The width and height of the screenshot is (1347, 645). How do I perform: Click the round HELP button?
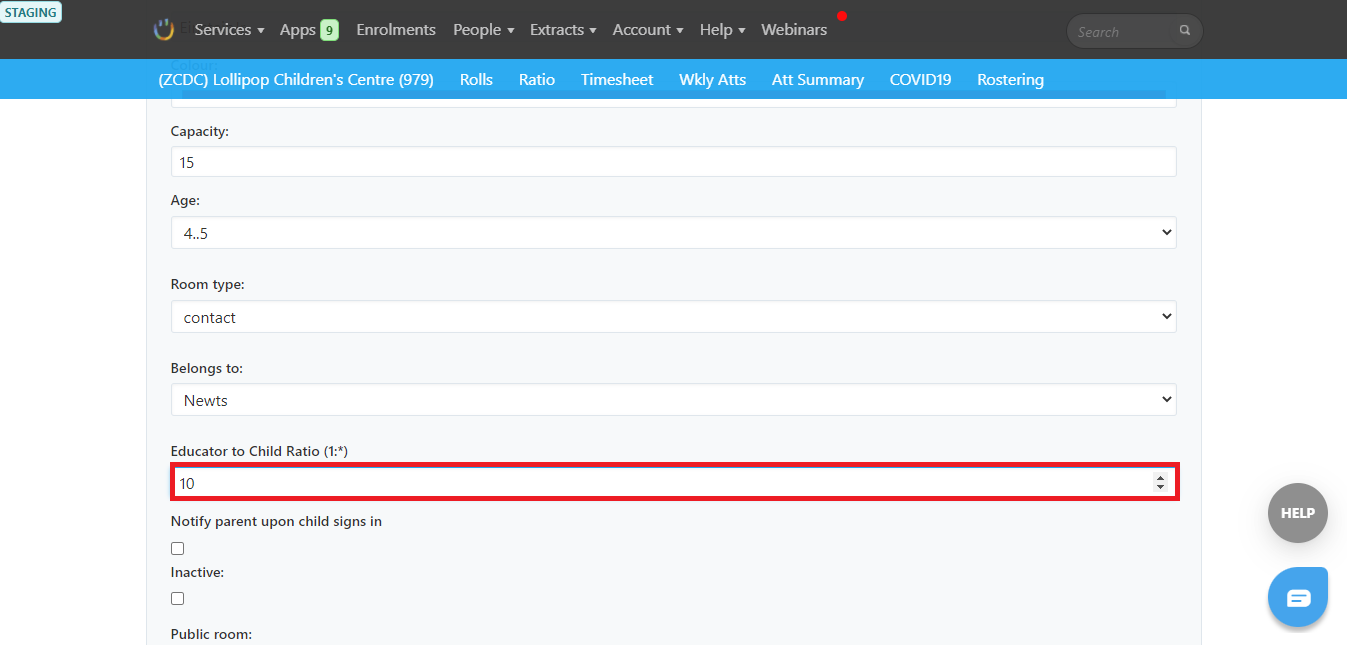[1298, 513]
